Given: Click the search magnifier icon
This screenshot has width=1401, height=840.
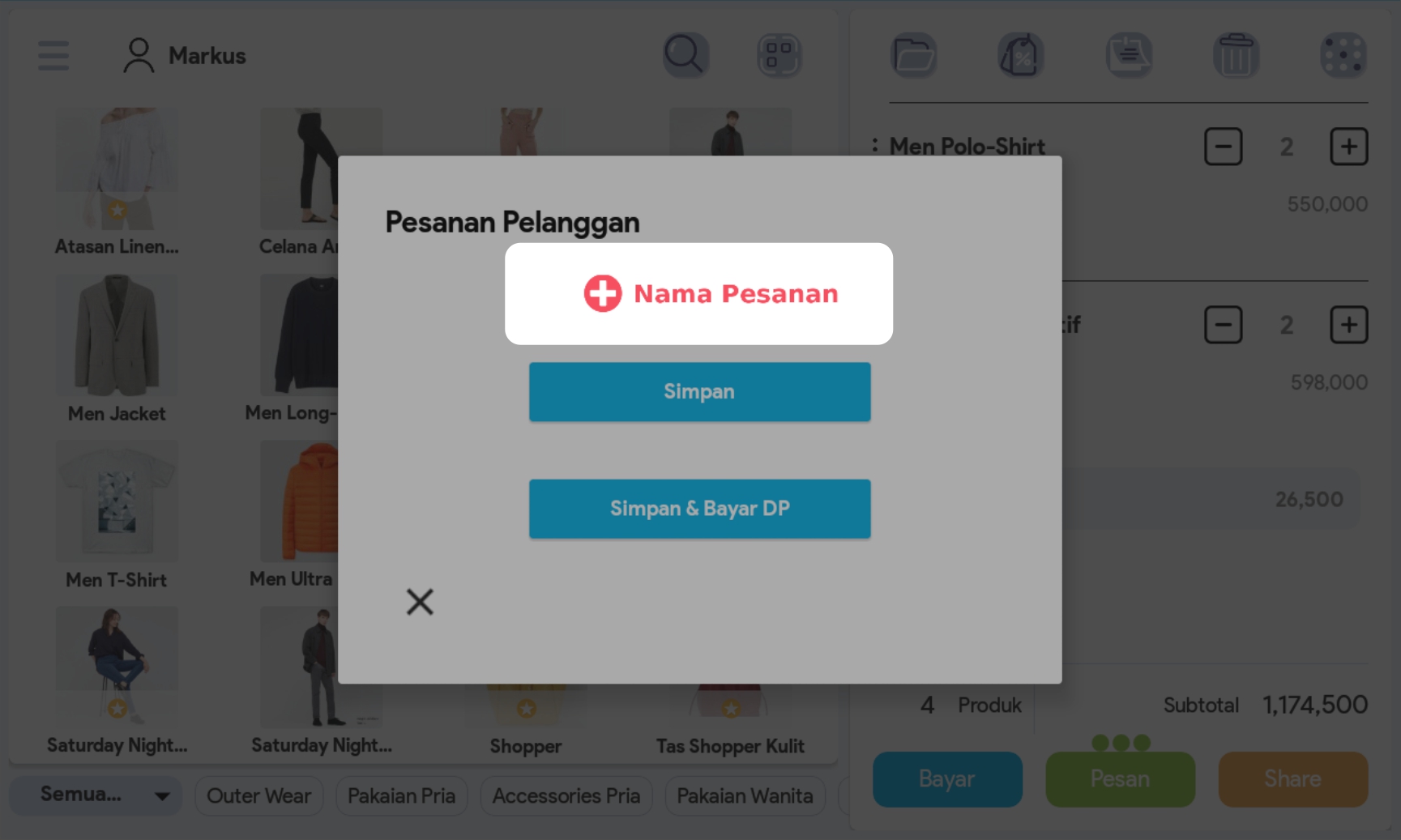Looking at the screenshot, I should 686,55.
